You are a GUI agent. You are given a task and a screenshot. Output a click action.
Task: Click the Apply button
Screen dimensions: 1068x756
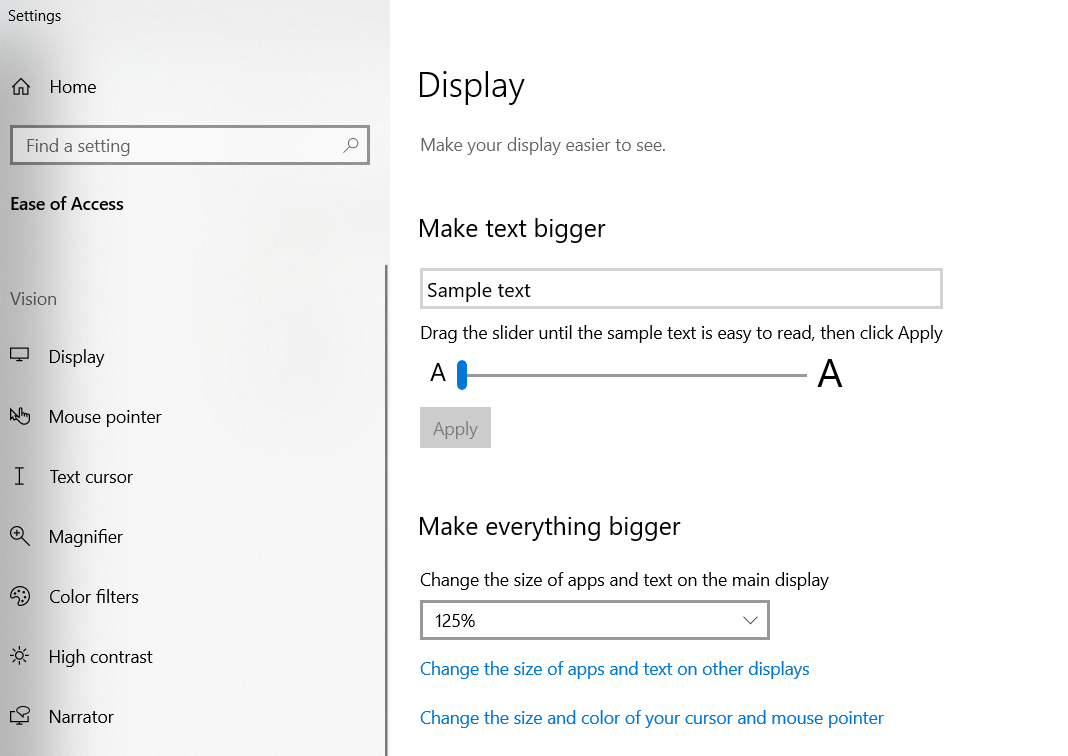[455, 428]
